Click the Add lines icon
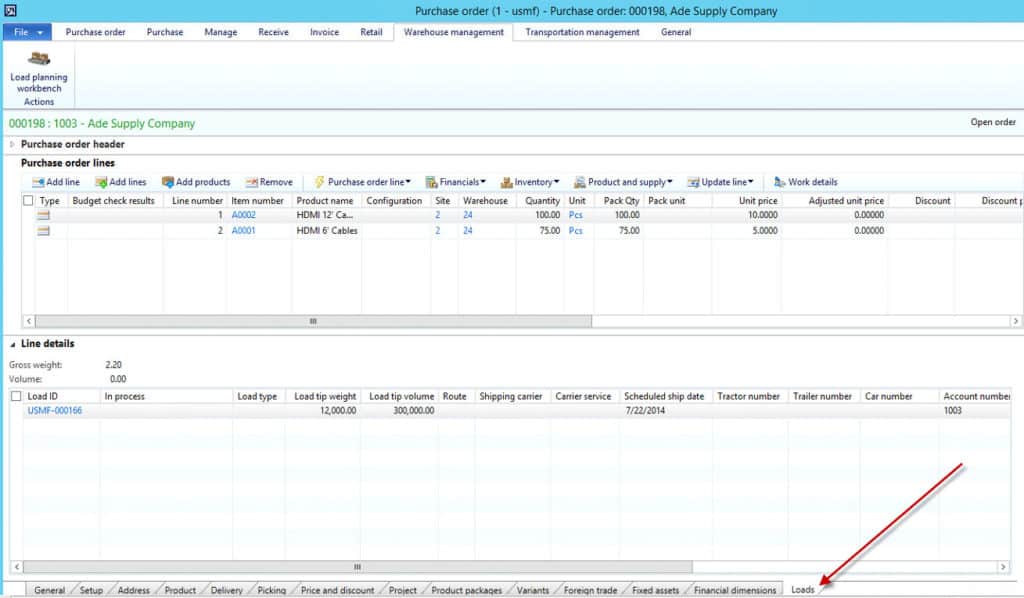 tap(101, 182)
